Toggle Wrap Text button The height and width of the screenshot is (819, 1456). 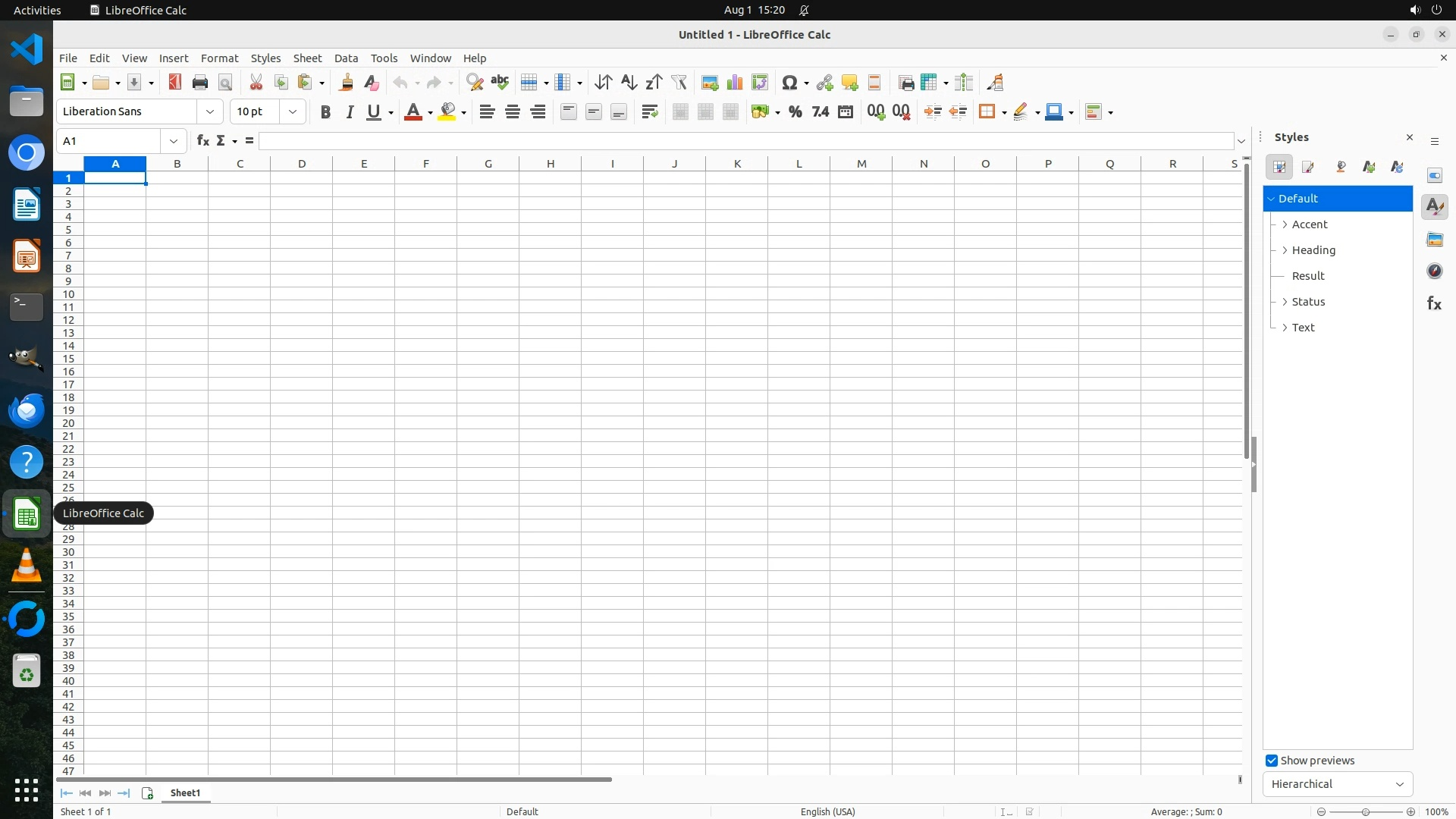tap(649, 112)
